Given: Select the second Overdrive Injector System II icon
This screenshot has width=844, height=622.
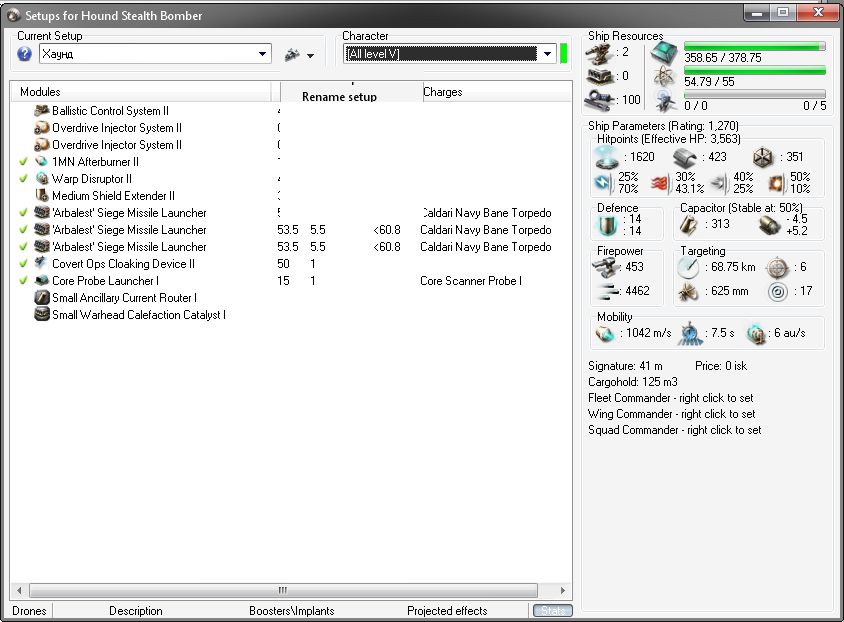Looking at the screenshot, I should click(41, 145).
